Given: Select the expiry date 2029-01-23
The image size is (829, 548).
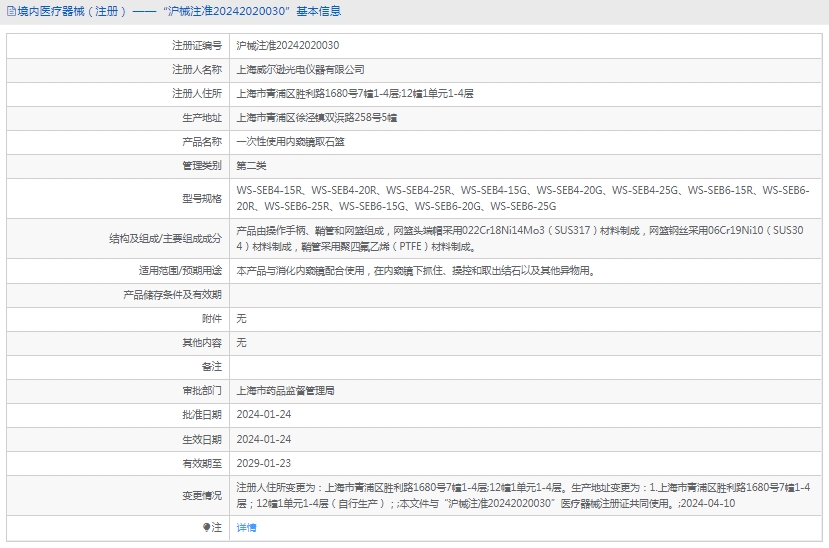Looking at the screenshot, I should 263,463.
